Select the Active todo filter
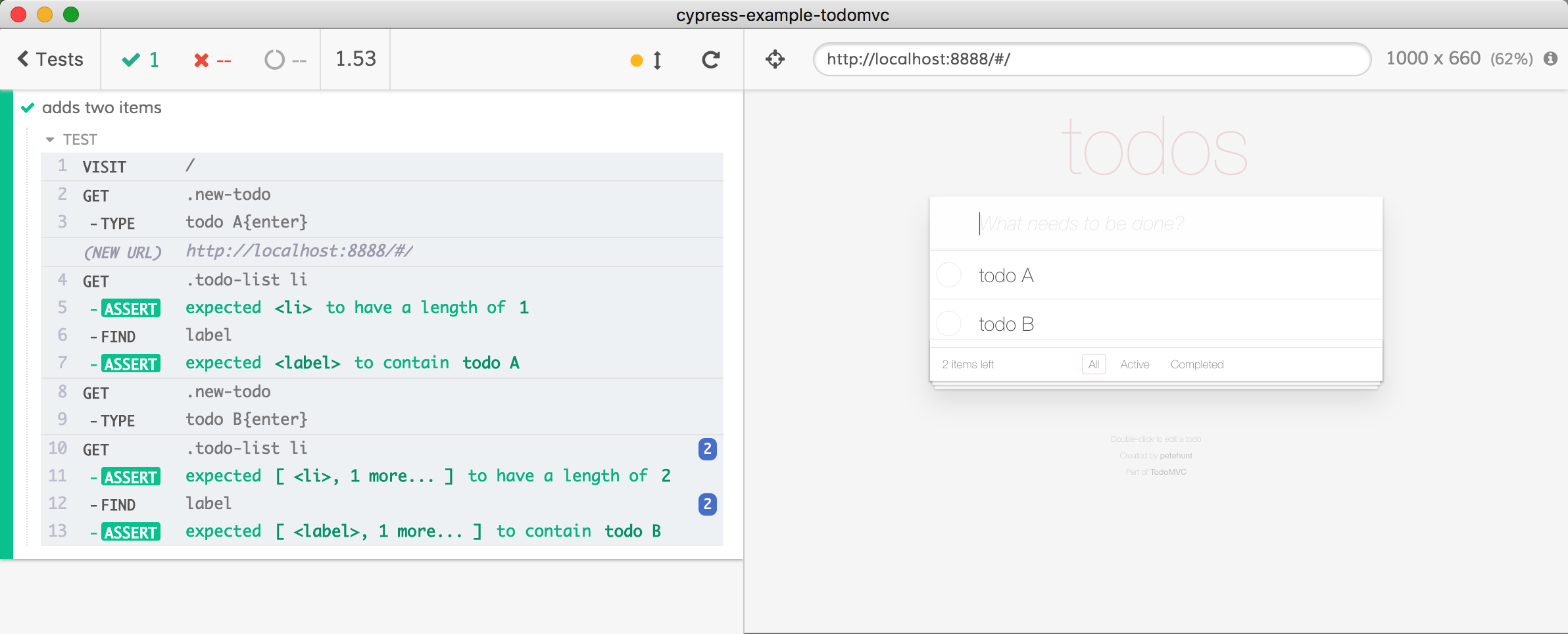Screen dimensions: 1568x634 click(x=1135, y=364)
